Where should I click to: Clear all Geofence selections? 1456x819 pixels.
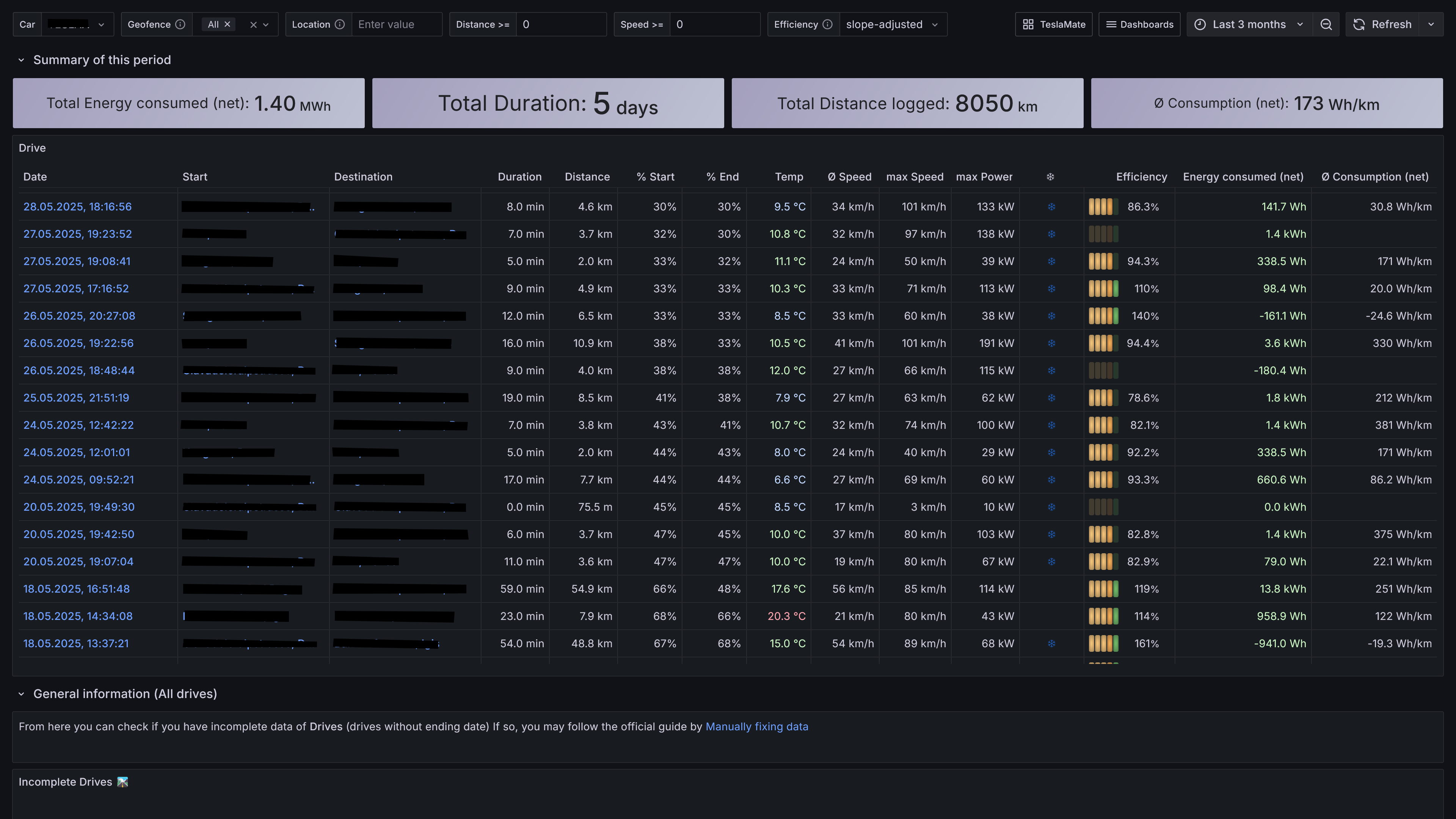tap(253, 24)
